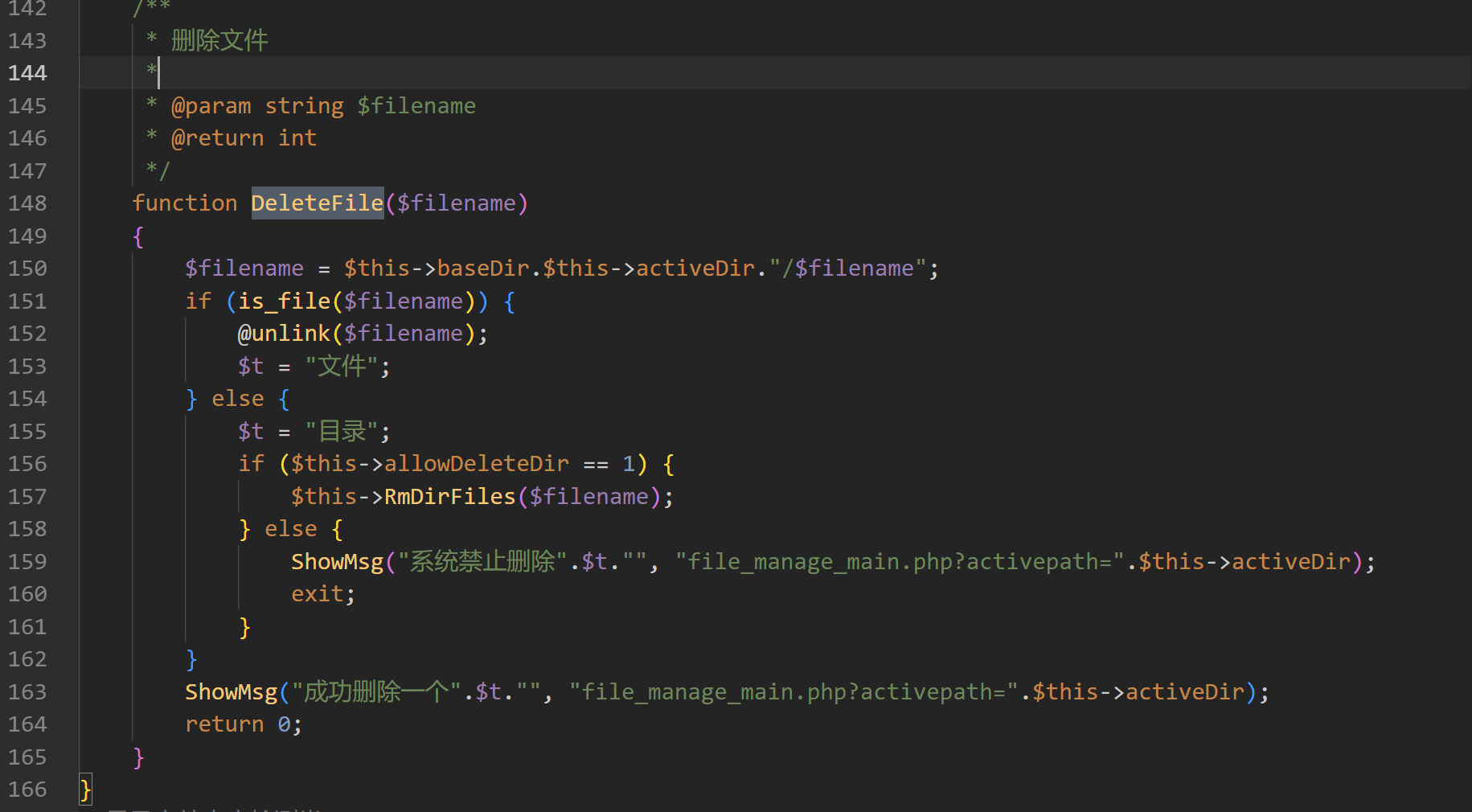The height and width of the screenshot is (812, 1472).
Task: Click line number 148 in the gutter
Action: pos(27,203)
